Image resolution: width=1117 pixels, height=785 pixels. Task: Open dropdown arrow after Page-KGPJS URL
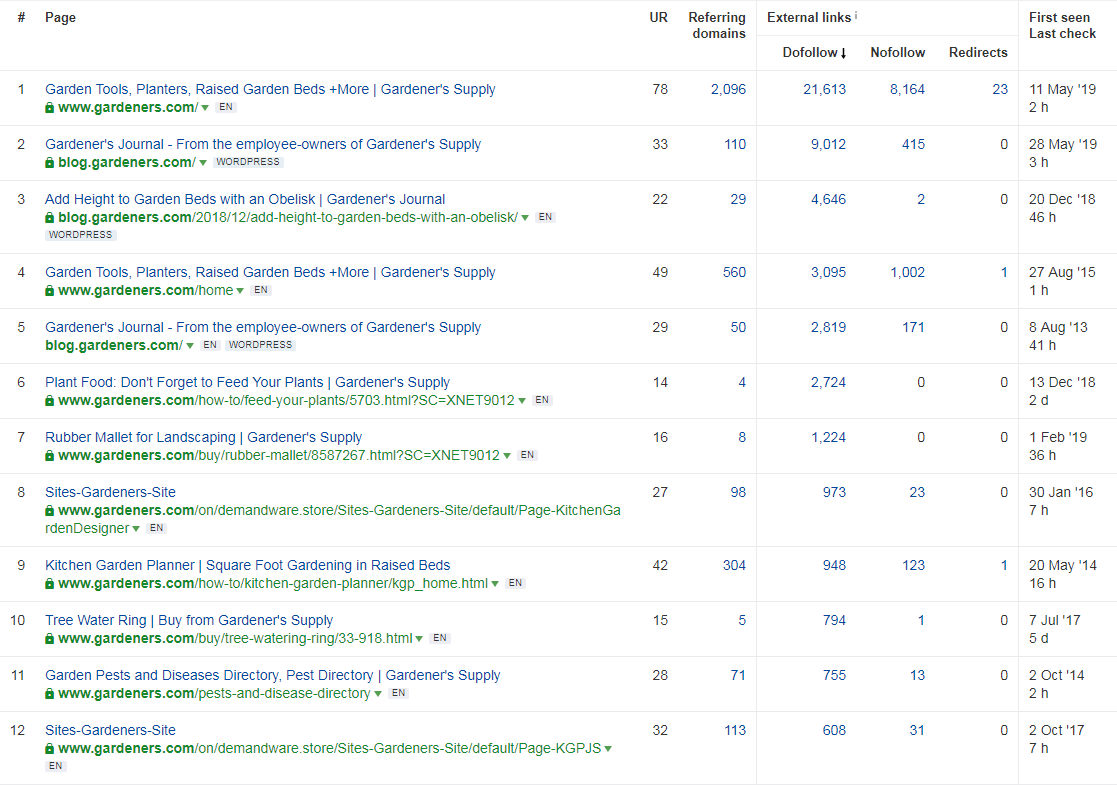pos(608,749)
